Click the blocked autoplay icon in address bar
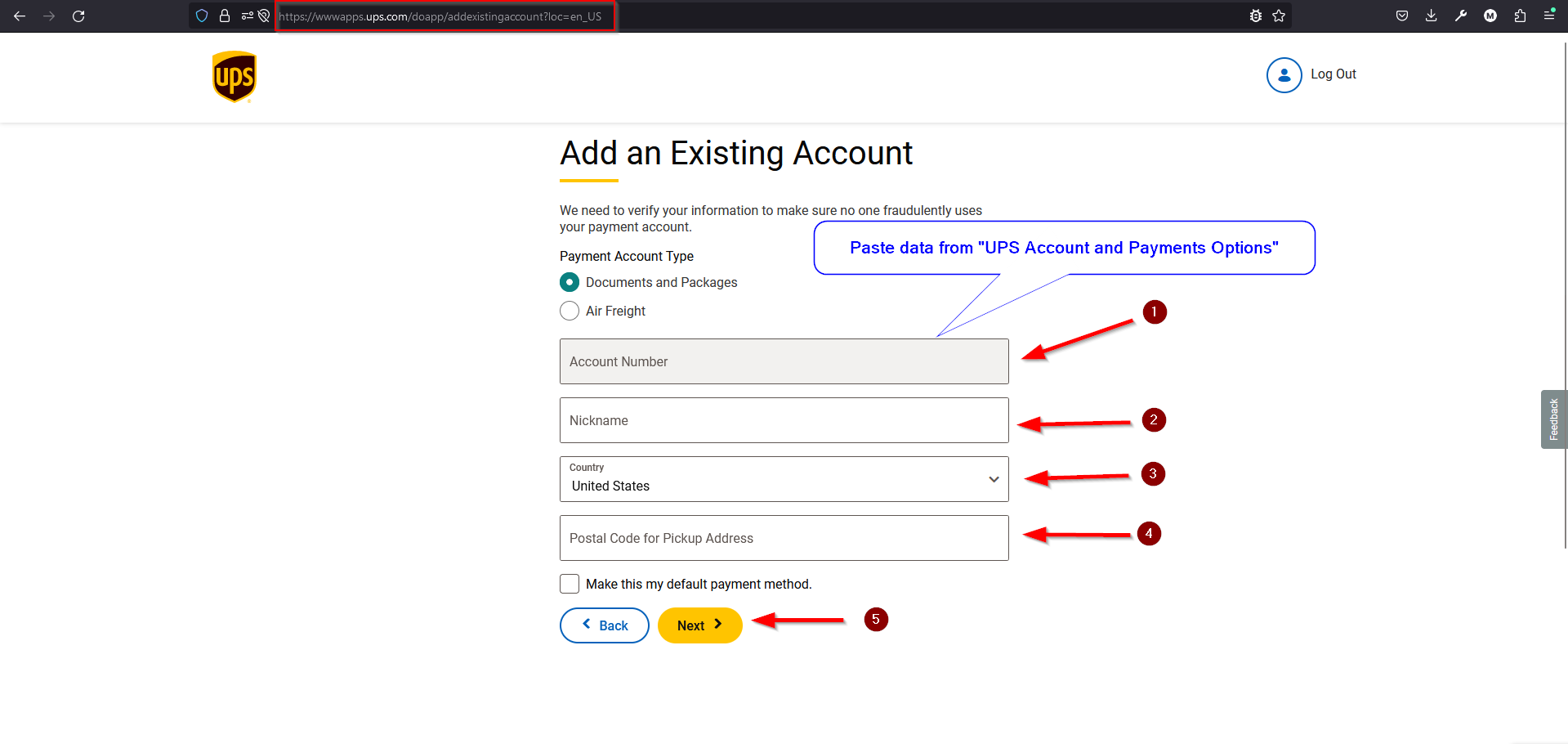1568x744 pixels. click(264, 16)
